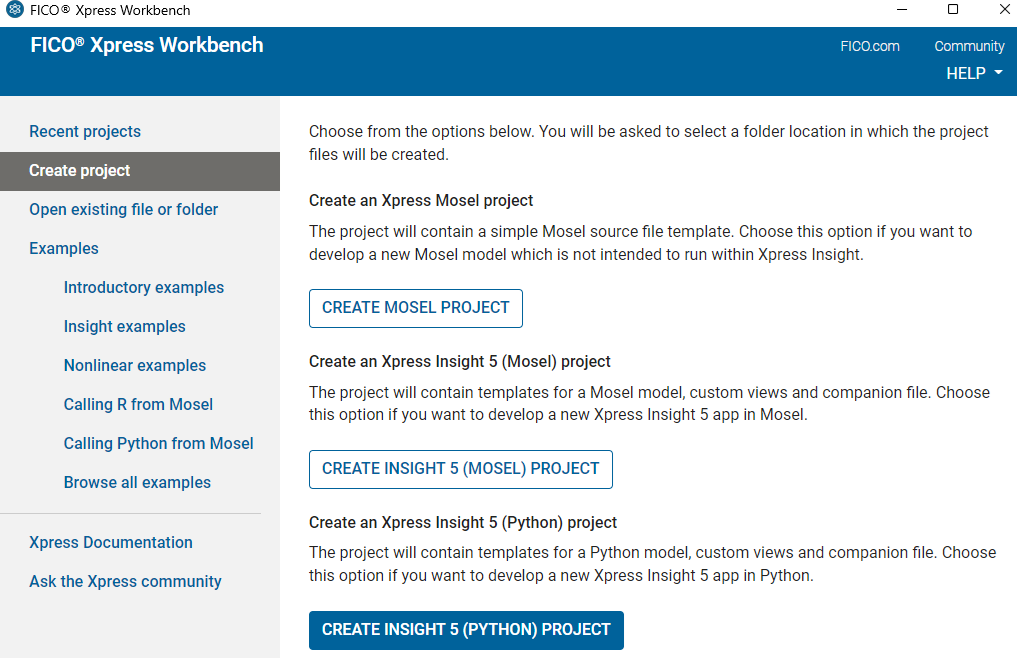Open Calling Python from Mosel examples
This screenshot has width=1017, height=658.
click(159, 443)
